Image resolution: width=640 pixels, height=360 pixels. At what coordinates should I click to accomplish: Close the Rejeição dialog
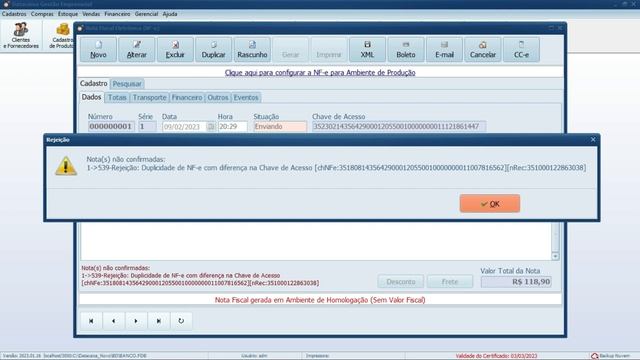593,140
